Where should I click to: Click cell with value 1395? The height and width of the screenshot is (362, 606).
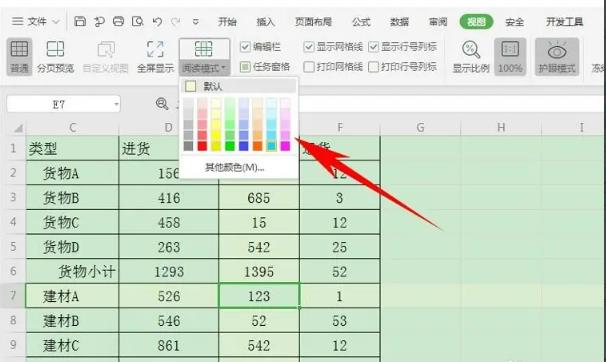[x=259, y=272]
